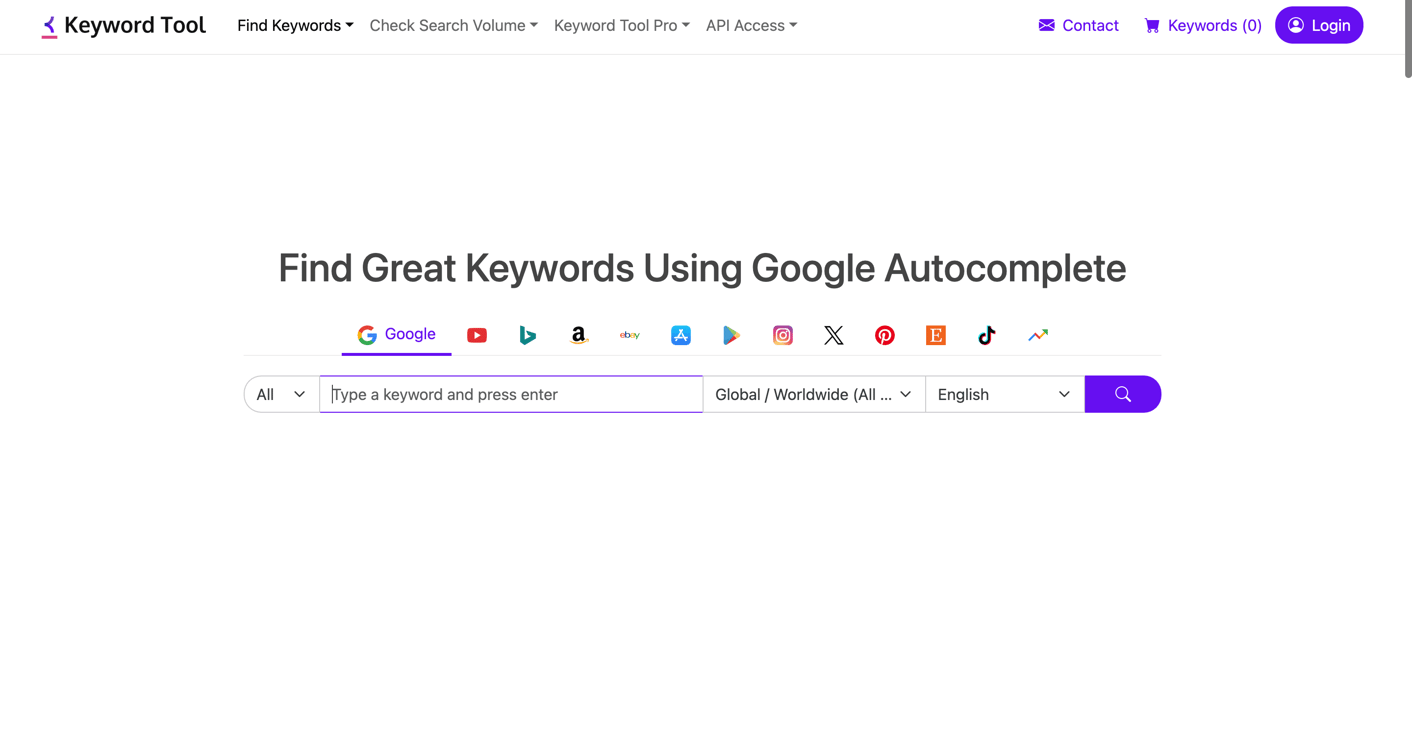Switch to Instagram keyword search
Image resolution: width=1412 pixels, height=750 pixels.
coord(782,335)
